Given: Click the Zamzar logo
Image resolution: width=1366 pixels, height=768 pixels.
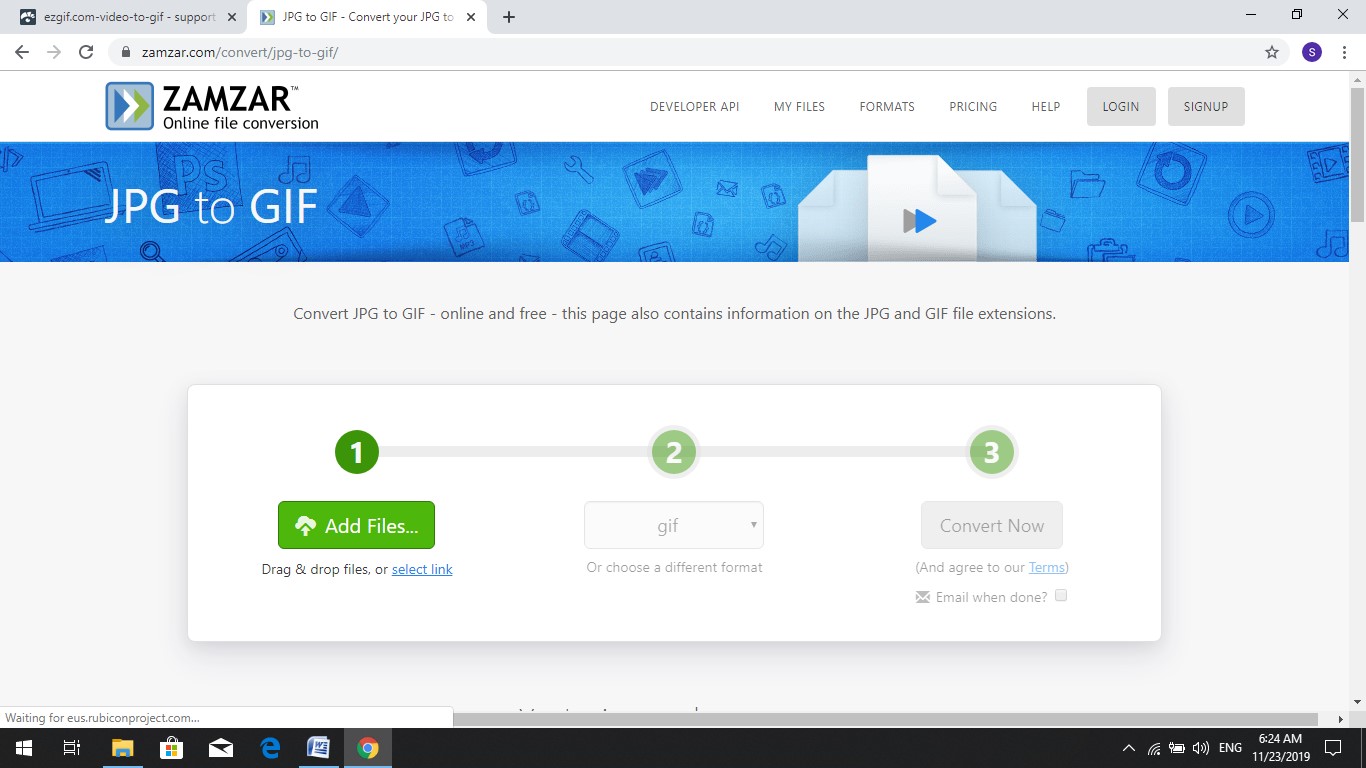Looking at the screenshot, I should point(212,106).
